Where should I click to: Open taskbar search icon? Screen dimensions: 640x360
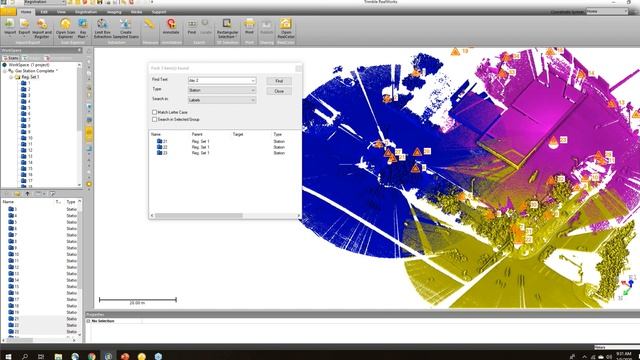(x=25, y=356)
